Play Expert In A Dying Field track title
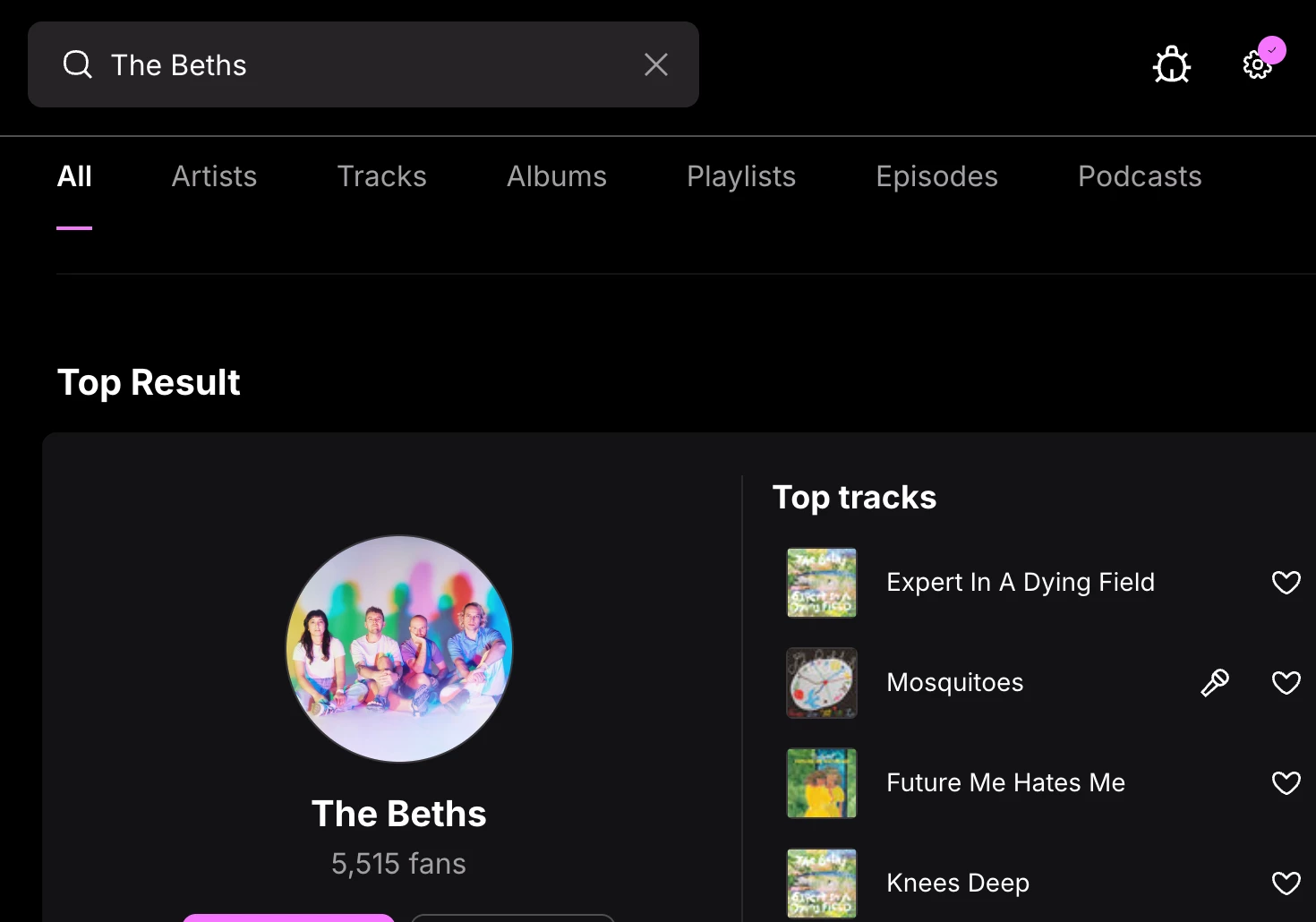Screen dimensions: 1316x922 click(x=1021, y=583)
